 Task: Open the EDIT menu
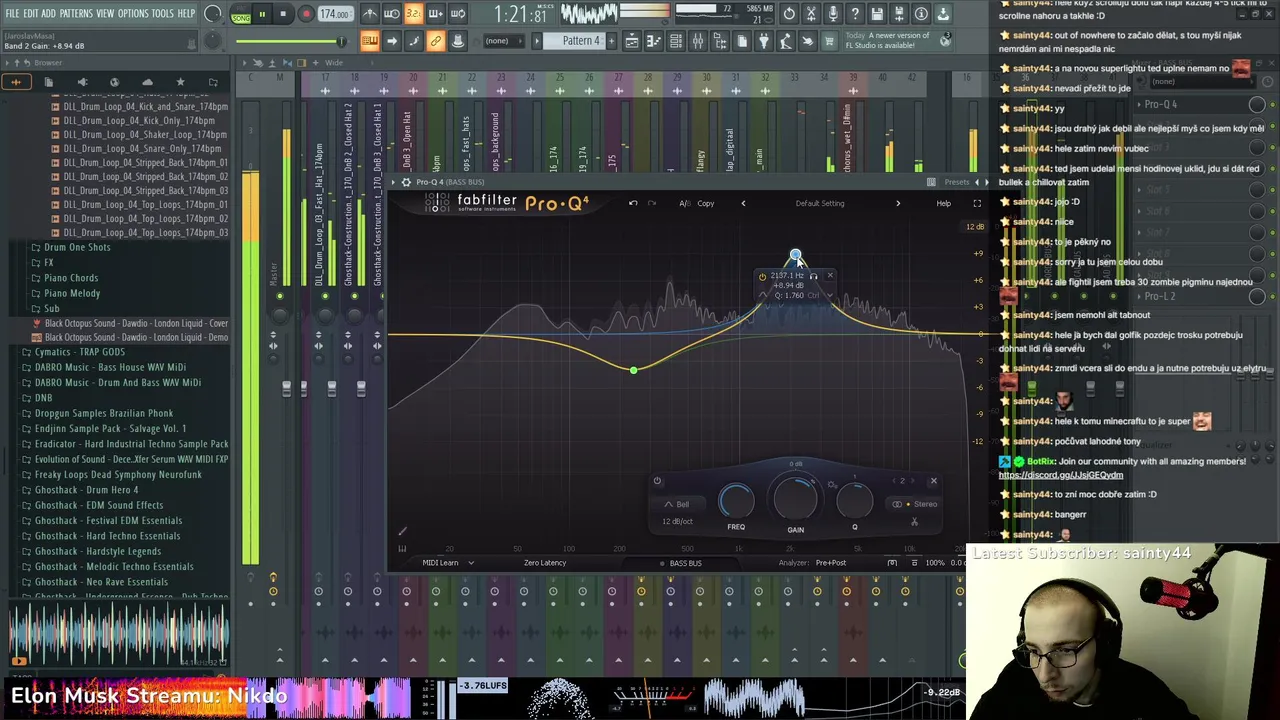tap(32, 13)
